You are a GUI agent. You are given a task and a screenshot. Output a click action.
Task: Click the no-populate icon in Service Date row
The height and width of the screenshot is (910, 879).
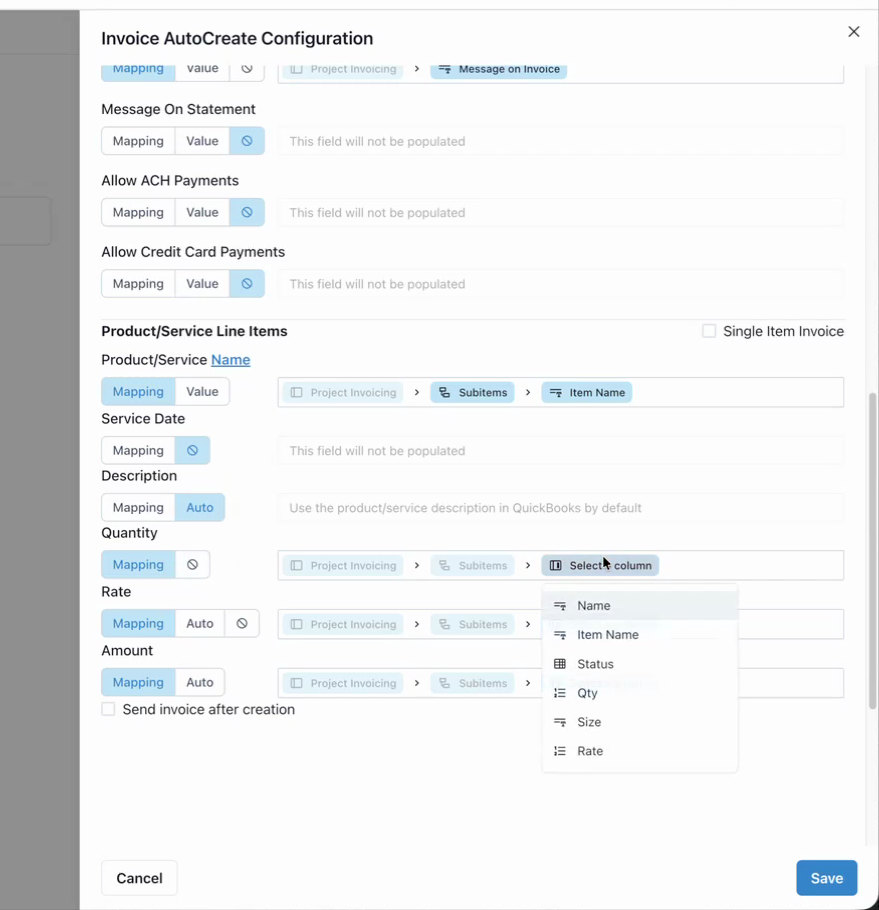click(x=193, y=450)
